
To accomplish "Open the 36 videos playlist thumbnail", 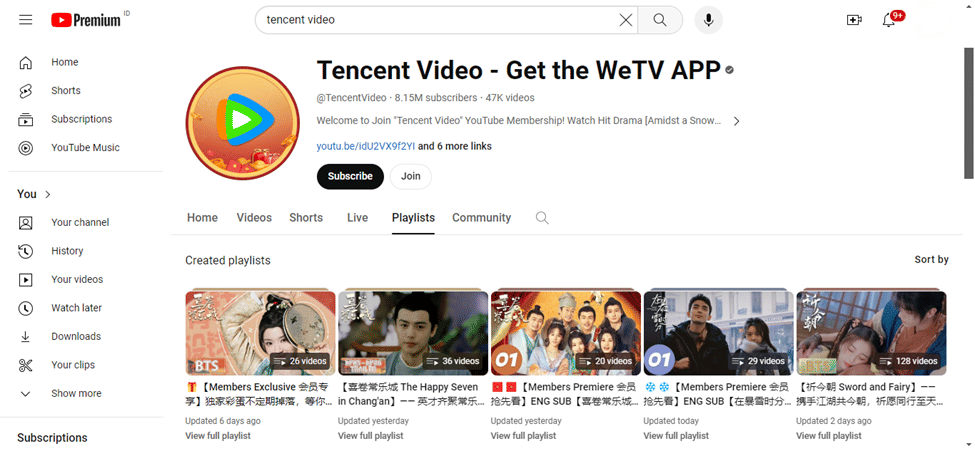I will pos(413,333).
